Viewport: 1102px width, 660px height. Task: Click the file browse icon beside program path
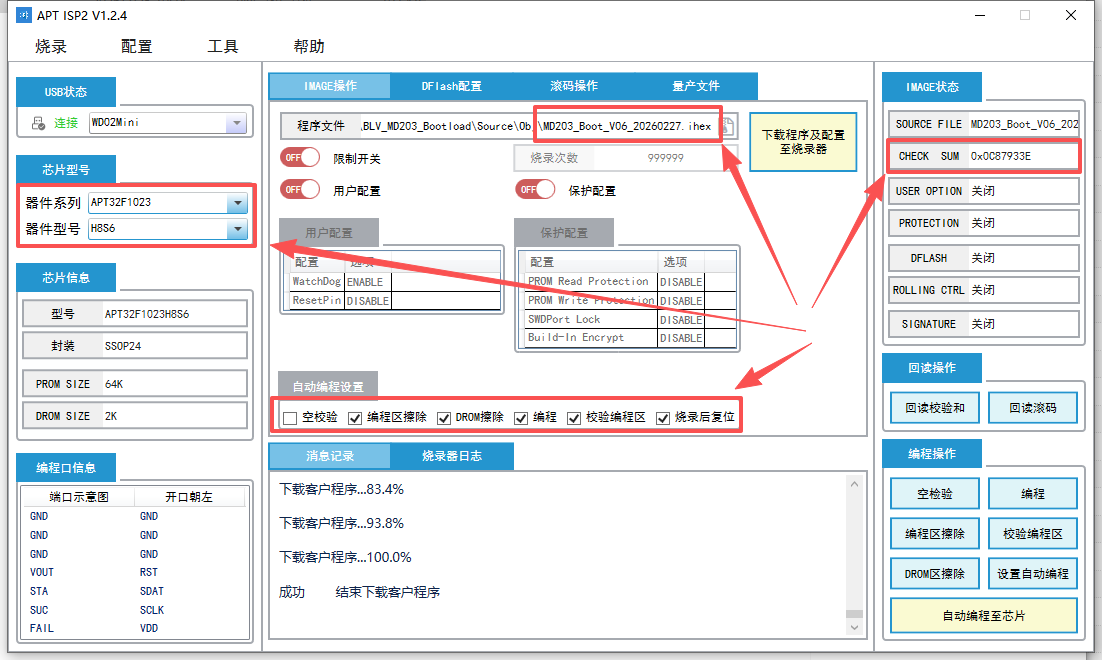pyautogui.click(x=728, y=126)
